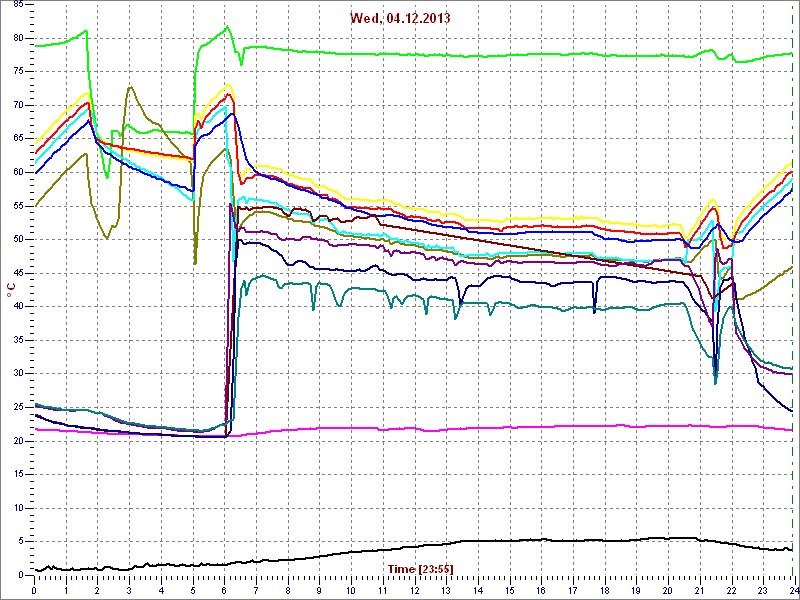This screenshot has width=800, height=600.
Task: Click the °C vertical axis unit label
Action: (10, 292)
